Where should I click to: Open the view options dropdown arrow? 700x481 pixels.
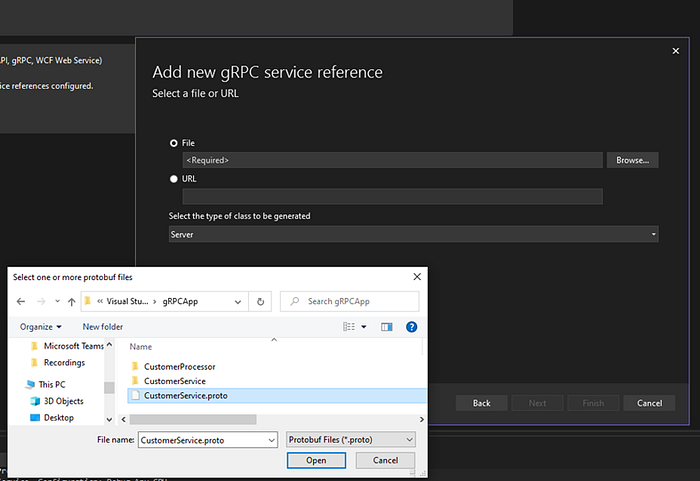coord(364,327)
